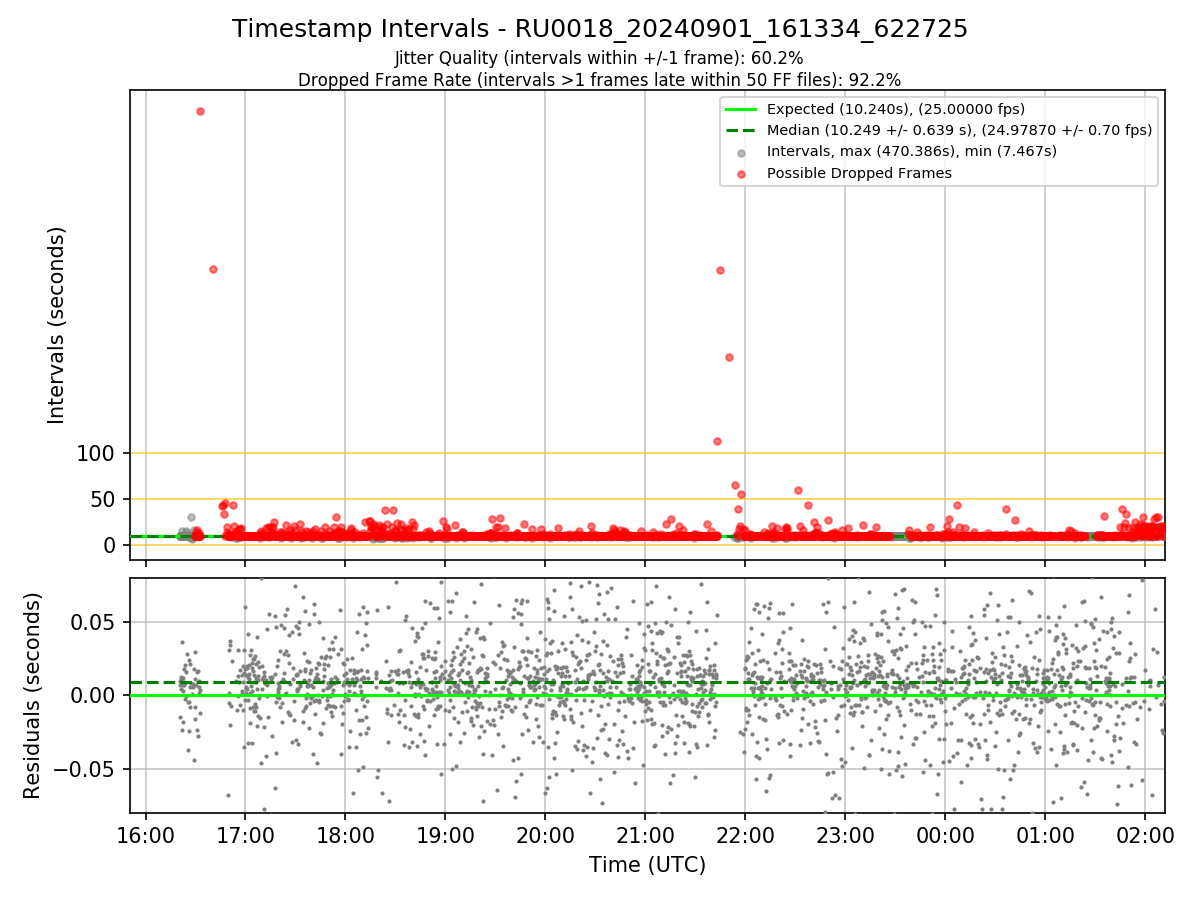The image size is (1200, 900).
Task: Click the '−0.05' residuals tick label
Action: tap(84, 770)
